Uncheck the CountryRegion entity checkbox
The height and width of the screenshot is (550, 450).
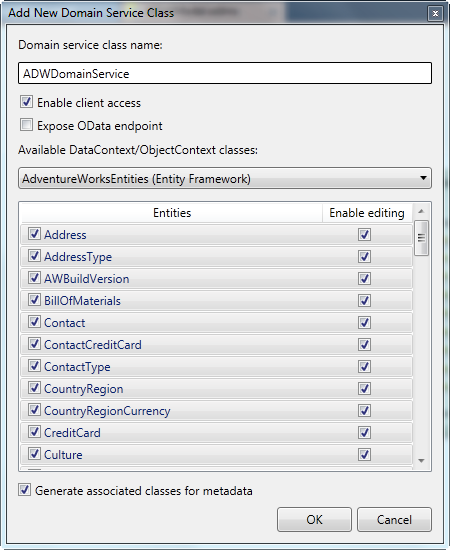click(x=34, y=388)
